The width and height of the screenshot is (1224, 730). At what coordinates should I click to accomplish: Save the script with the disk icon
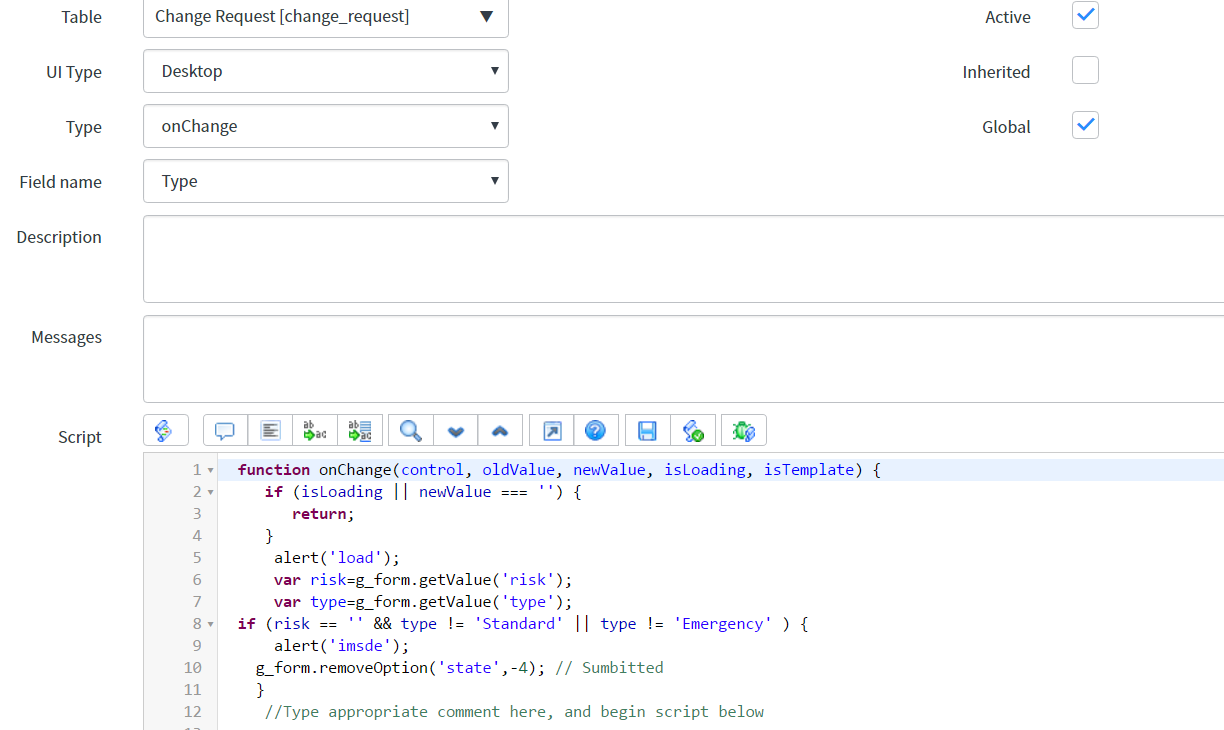coord(646,430)
